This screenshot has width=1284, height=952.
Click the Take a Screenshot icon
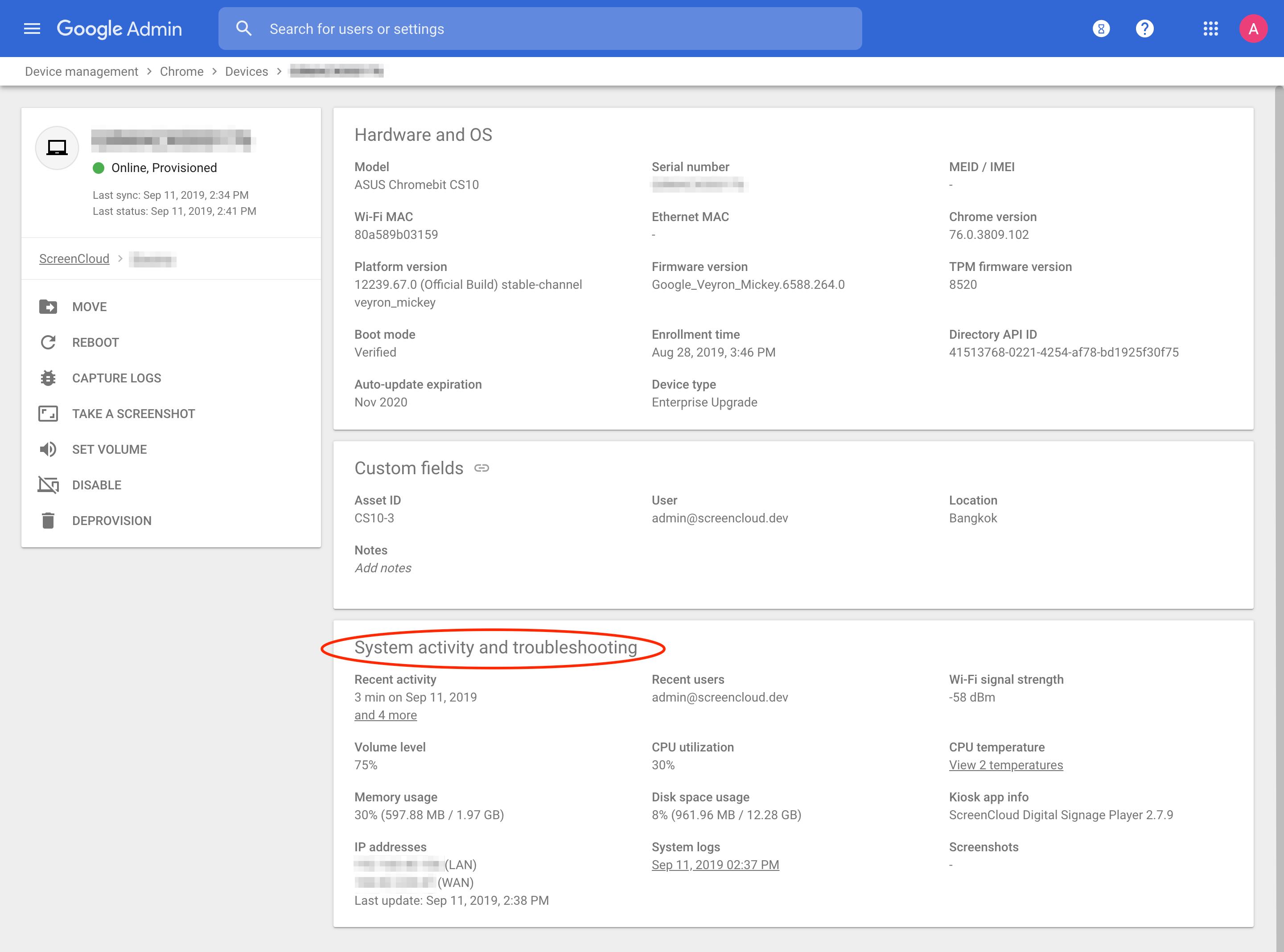click(x=49, y=413)
